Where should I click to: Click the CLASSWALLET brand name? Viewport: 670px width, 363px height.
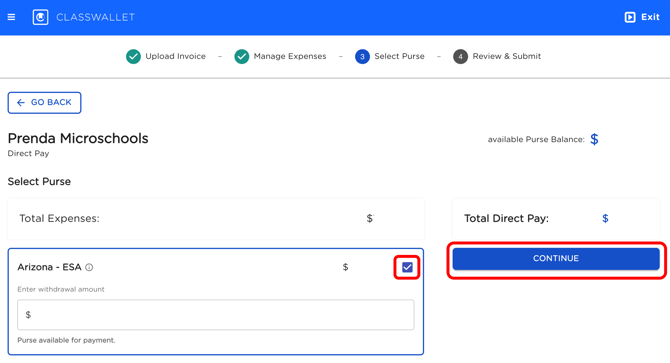pos(96,17)
